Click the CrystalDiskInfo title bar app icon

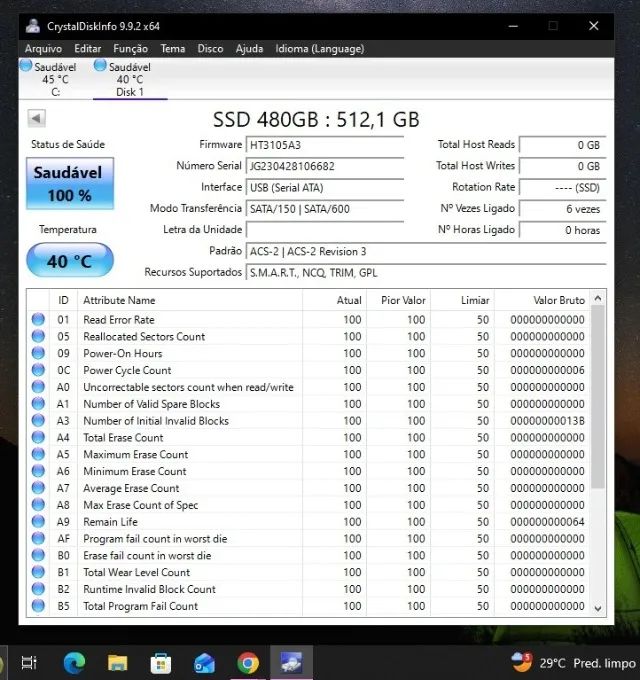pos(33,26)
